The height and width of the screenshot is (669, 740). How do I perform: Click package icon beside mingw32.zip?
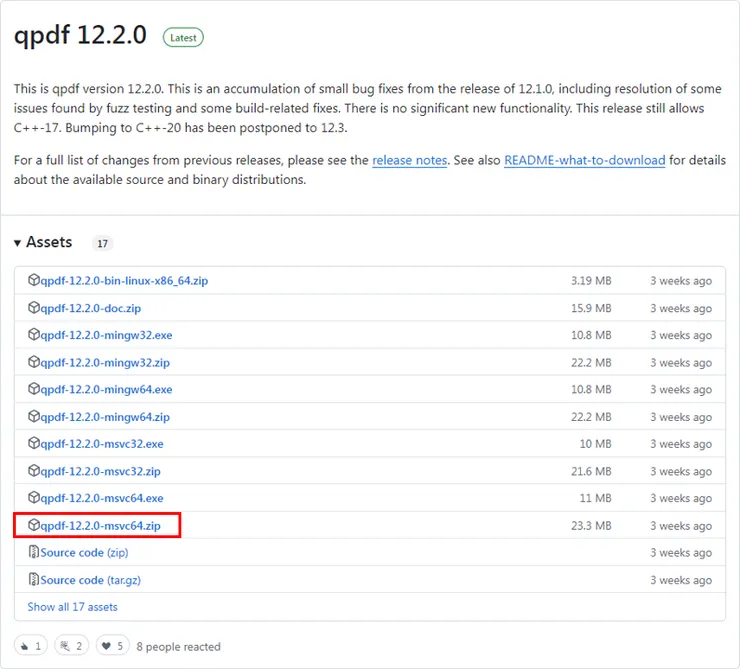coord(34,361)
